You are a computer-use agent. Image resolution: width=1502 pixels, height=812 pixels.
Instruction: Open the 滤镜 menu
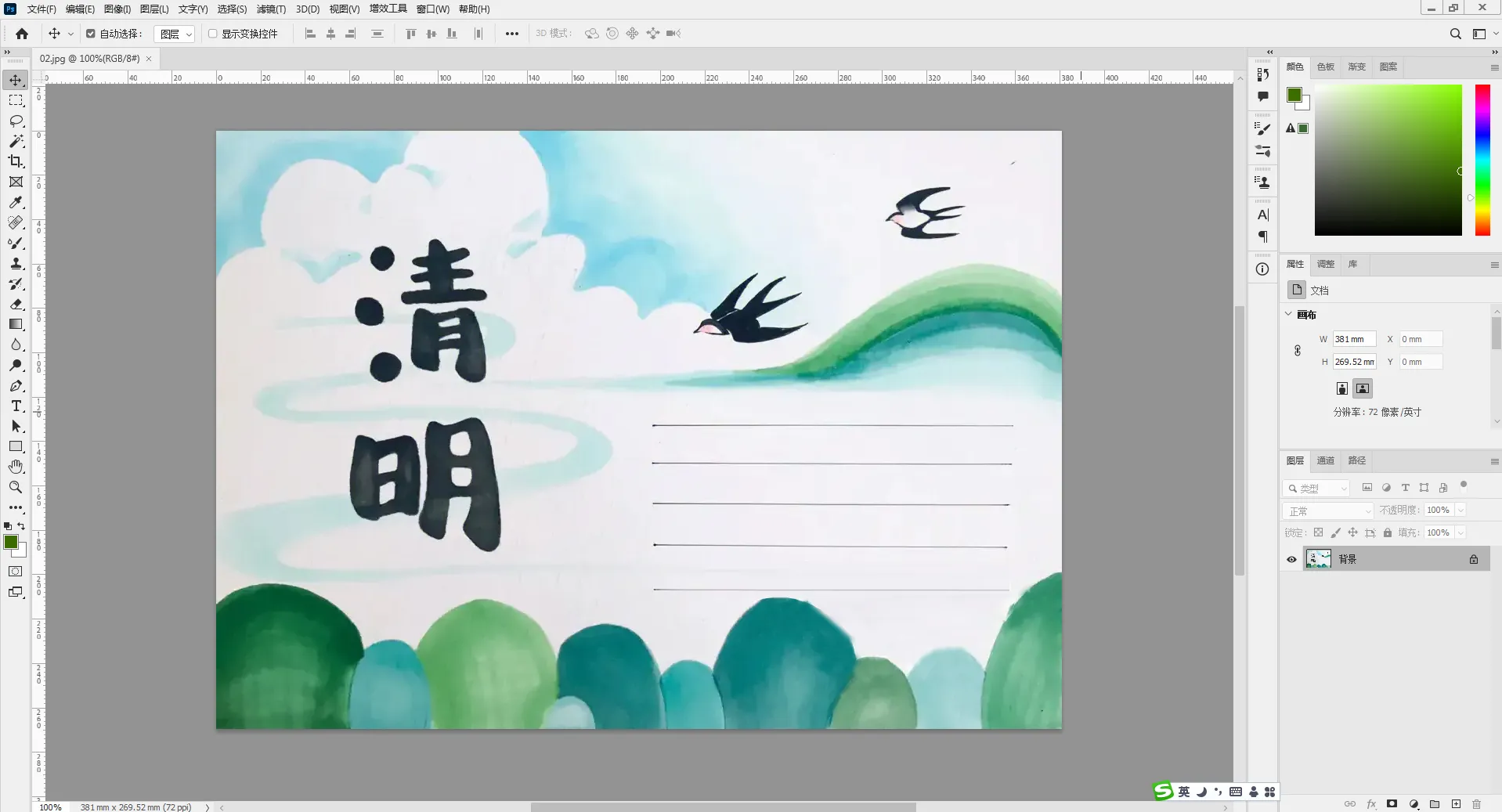270,9
